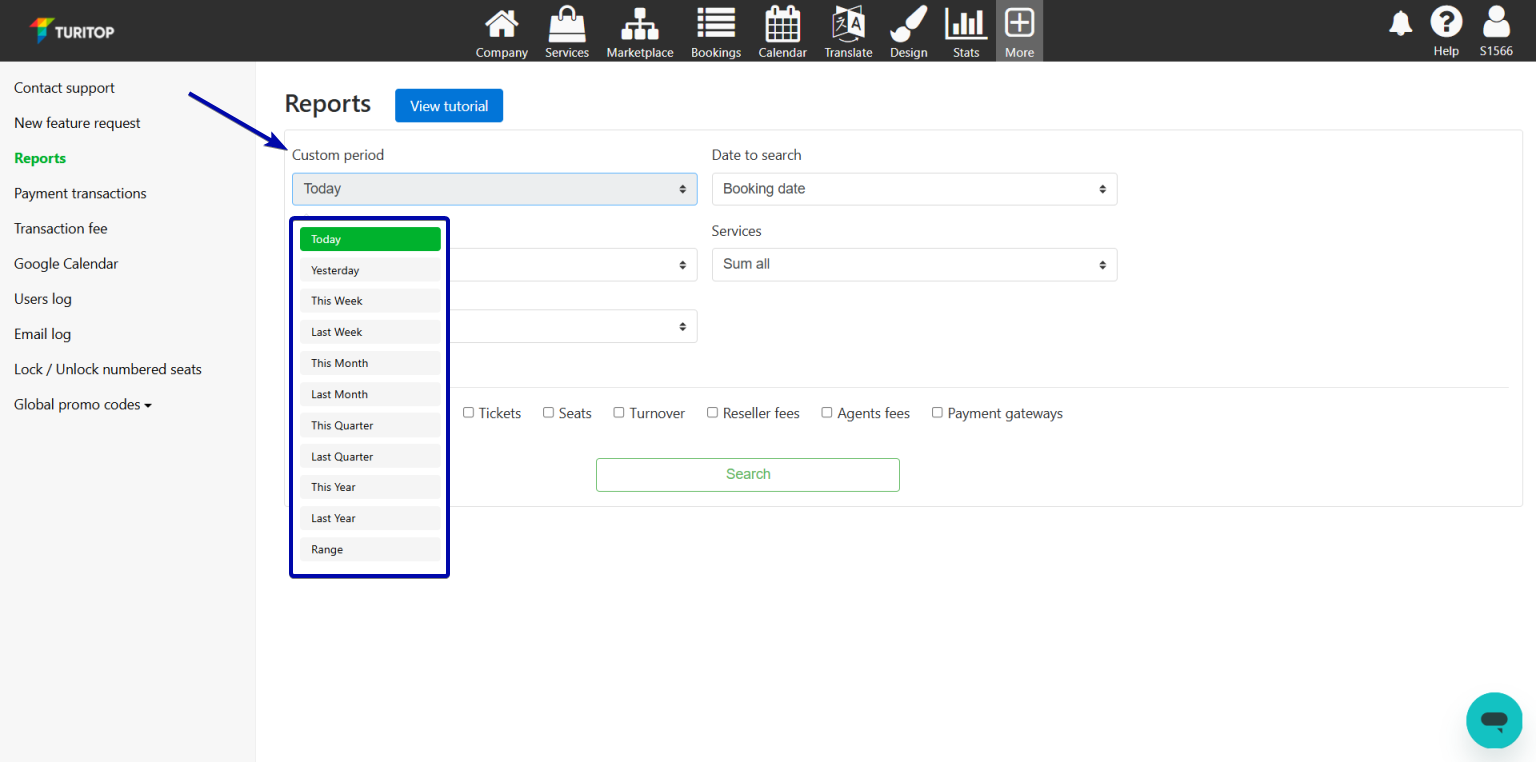Viewport: 1536px width, 762px height.
Task: Choose Range in the period list
Action: 370,549
